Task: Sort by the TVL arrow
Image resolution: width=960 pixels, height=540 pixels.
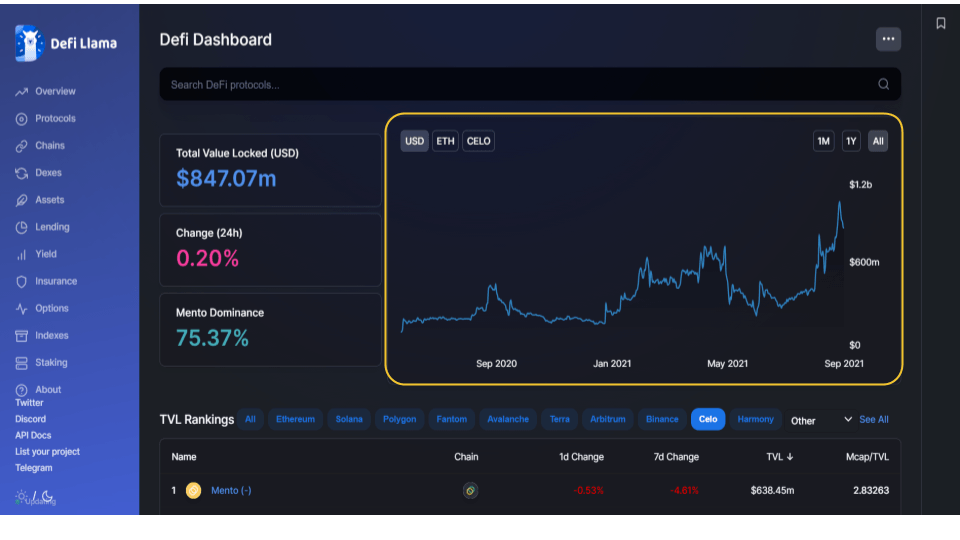Action: click(x=790, y=457)
